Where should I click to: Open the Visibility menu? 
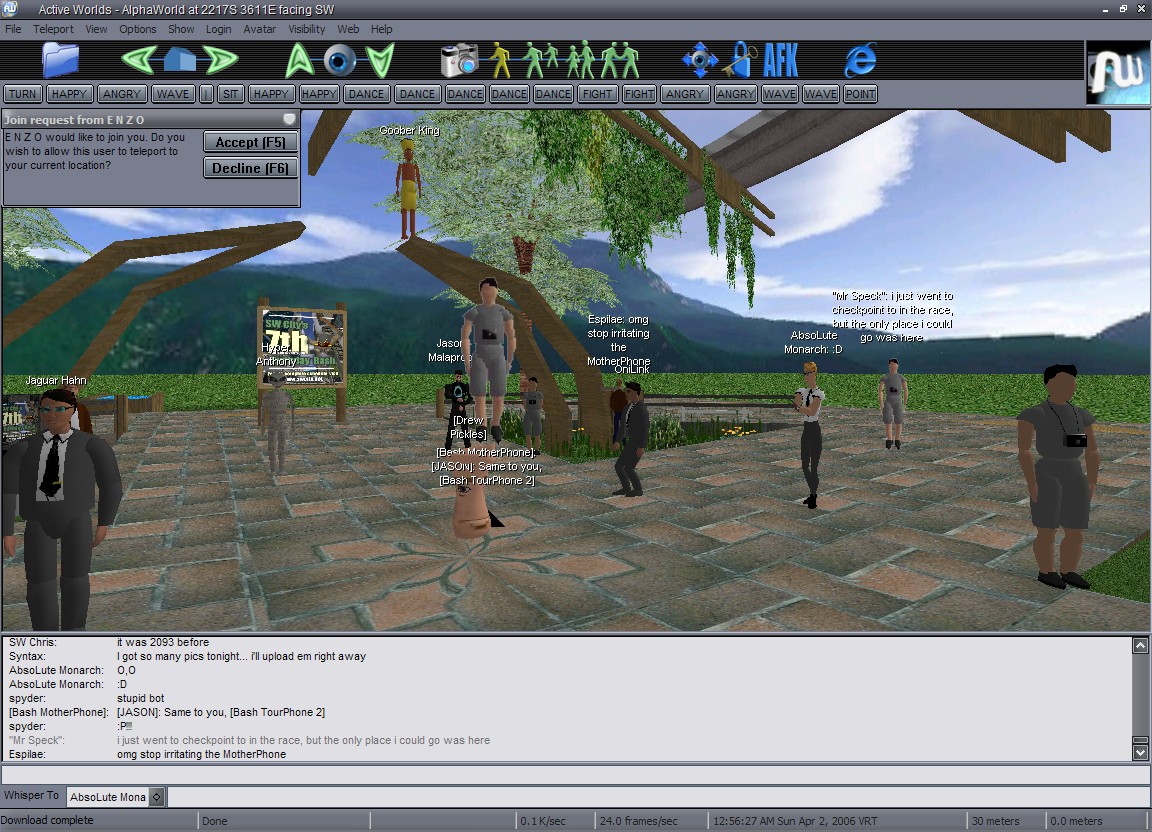tap(306, 29)
